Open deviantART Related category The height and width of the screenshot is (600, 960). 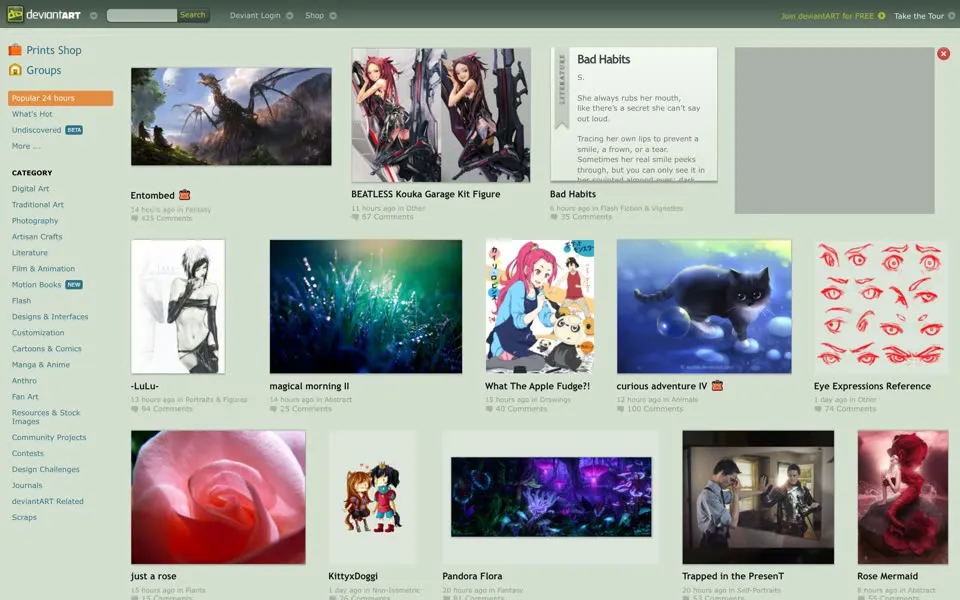coord(48,501)
